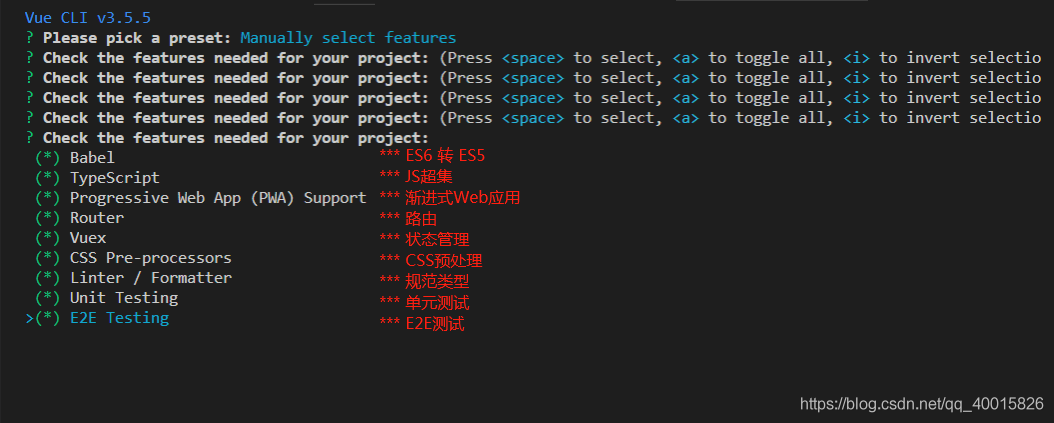Select the Linter / Formatter option
The height and width of the screenshot is (423, 1054).
151,278
